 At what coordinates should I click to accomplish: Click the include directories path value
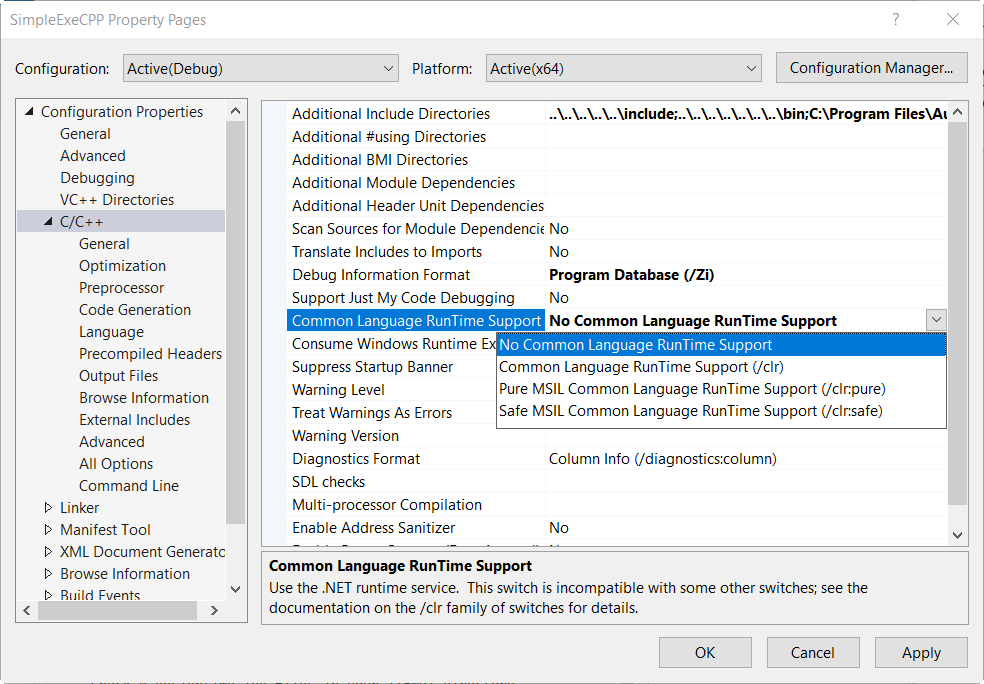(x=747, y=114)
